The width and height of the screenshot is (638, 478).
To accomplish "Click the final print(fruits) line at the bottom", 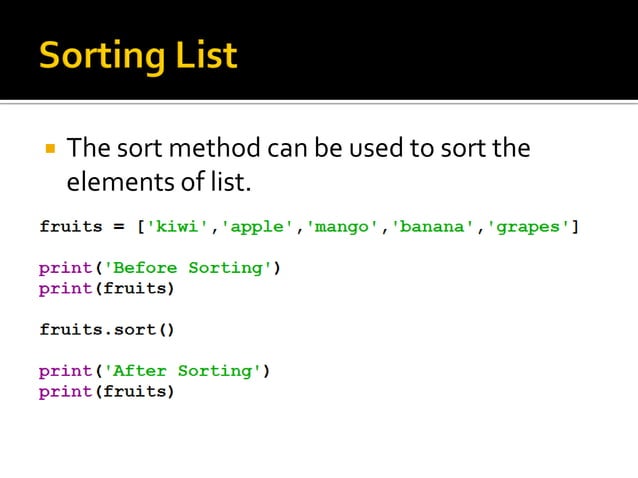I will [107, 392].
